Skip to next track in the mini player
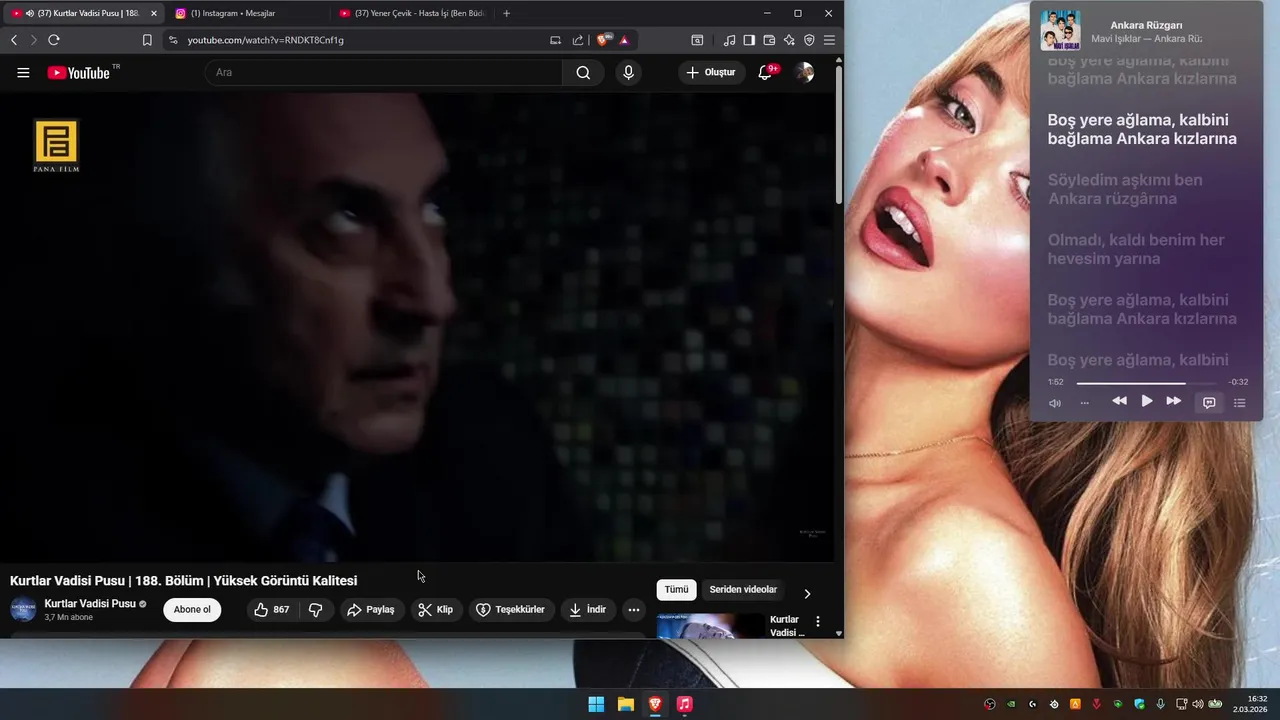 pyautogui.click(x=1174, y=401)
